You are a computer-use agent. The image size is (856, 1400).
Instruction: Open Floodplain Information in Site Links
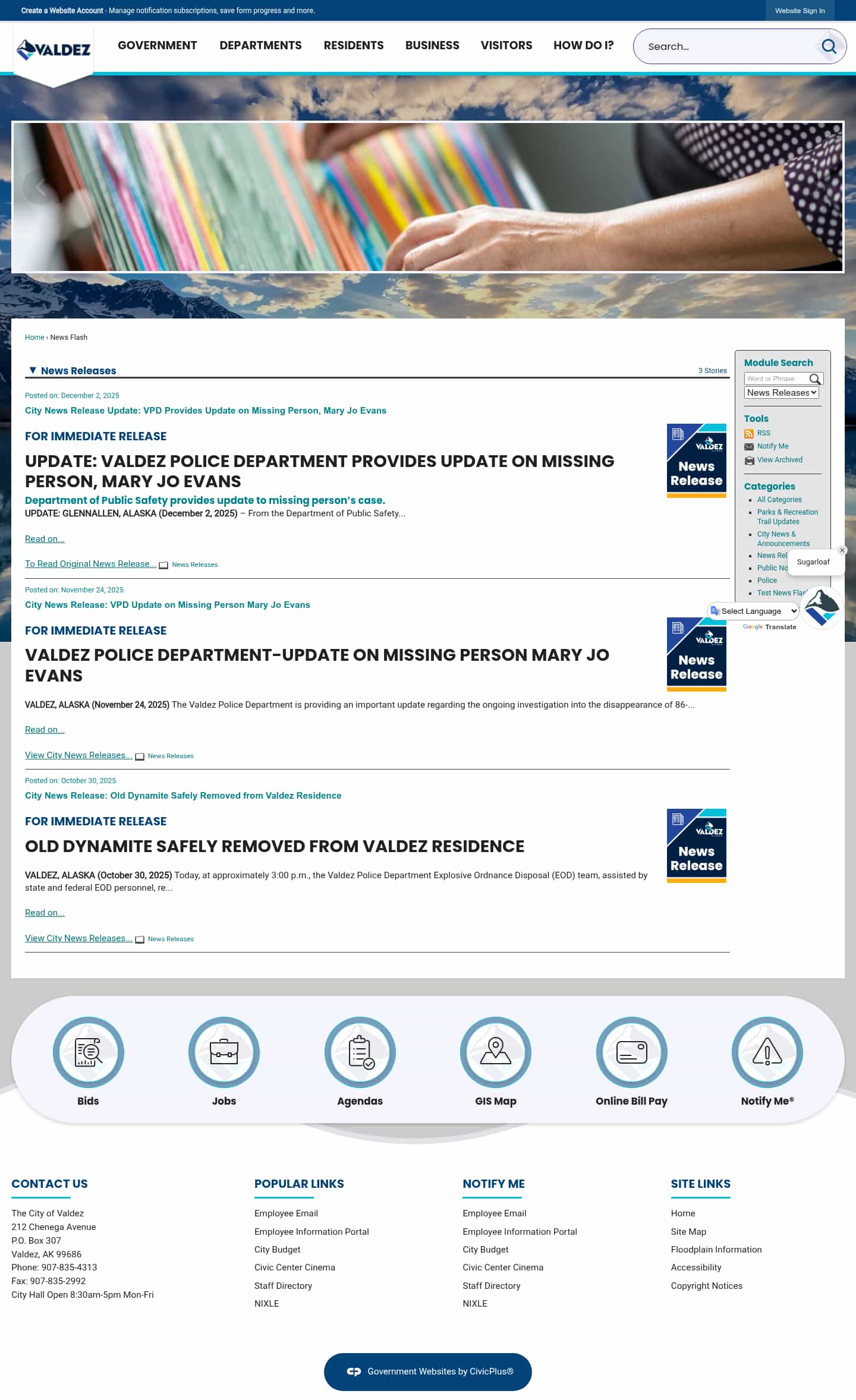pos(716,1250)
